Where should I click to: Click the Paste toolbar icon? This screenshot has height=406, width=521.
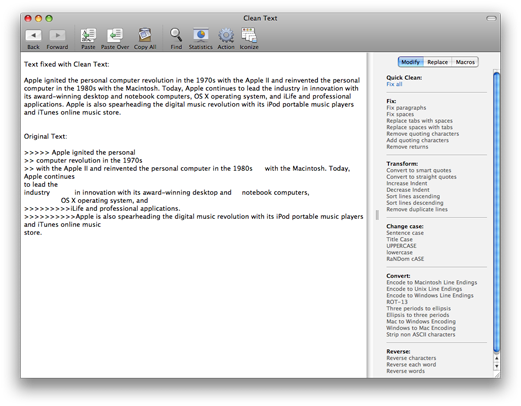[88, 35]
